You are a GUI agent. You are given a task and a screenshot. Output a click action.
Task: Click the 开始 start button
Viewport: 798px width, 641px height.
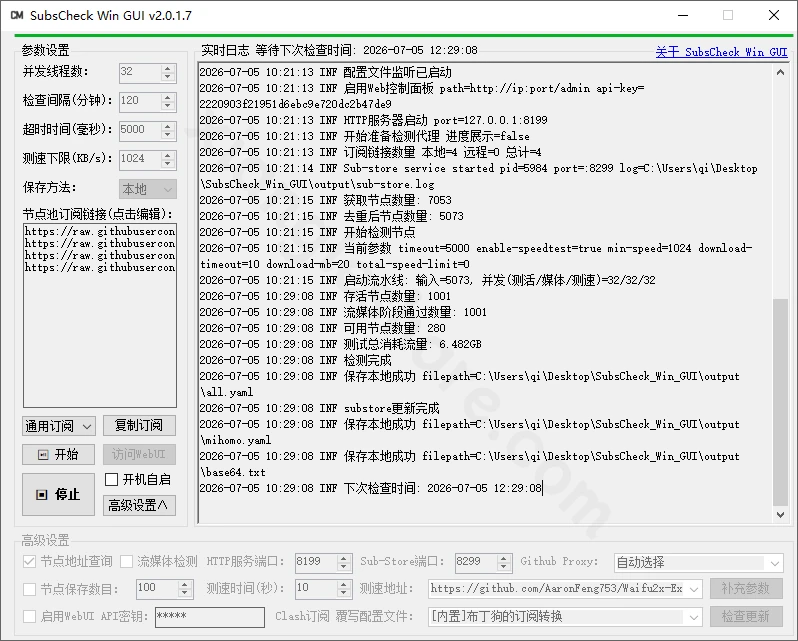point(59,454)
